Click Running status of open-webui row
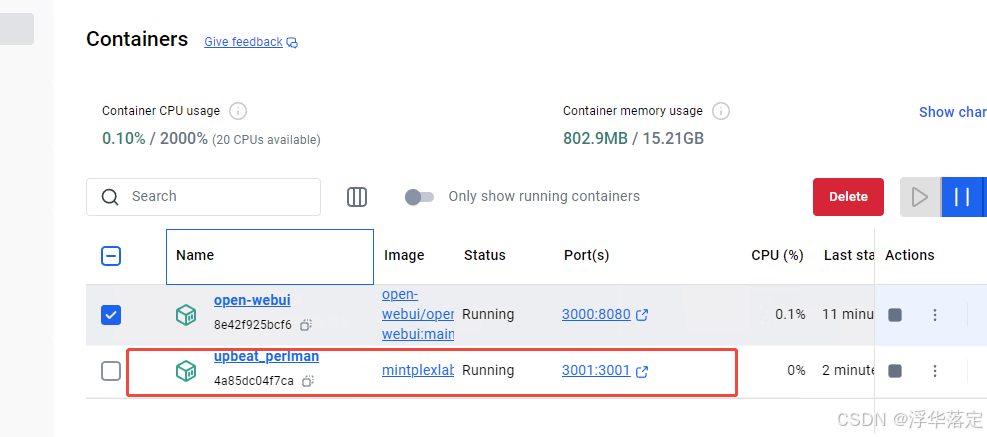This screenshot has width=987, height=437. 488,314
